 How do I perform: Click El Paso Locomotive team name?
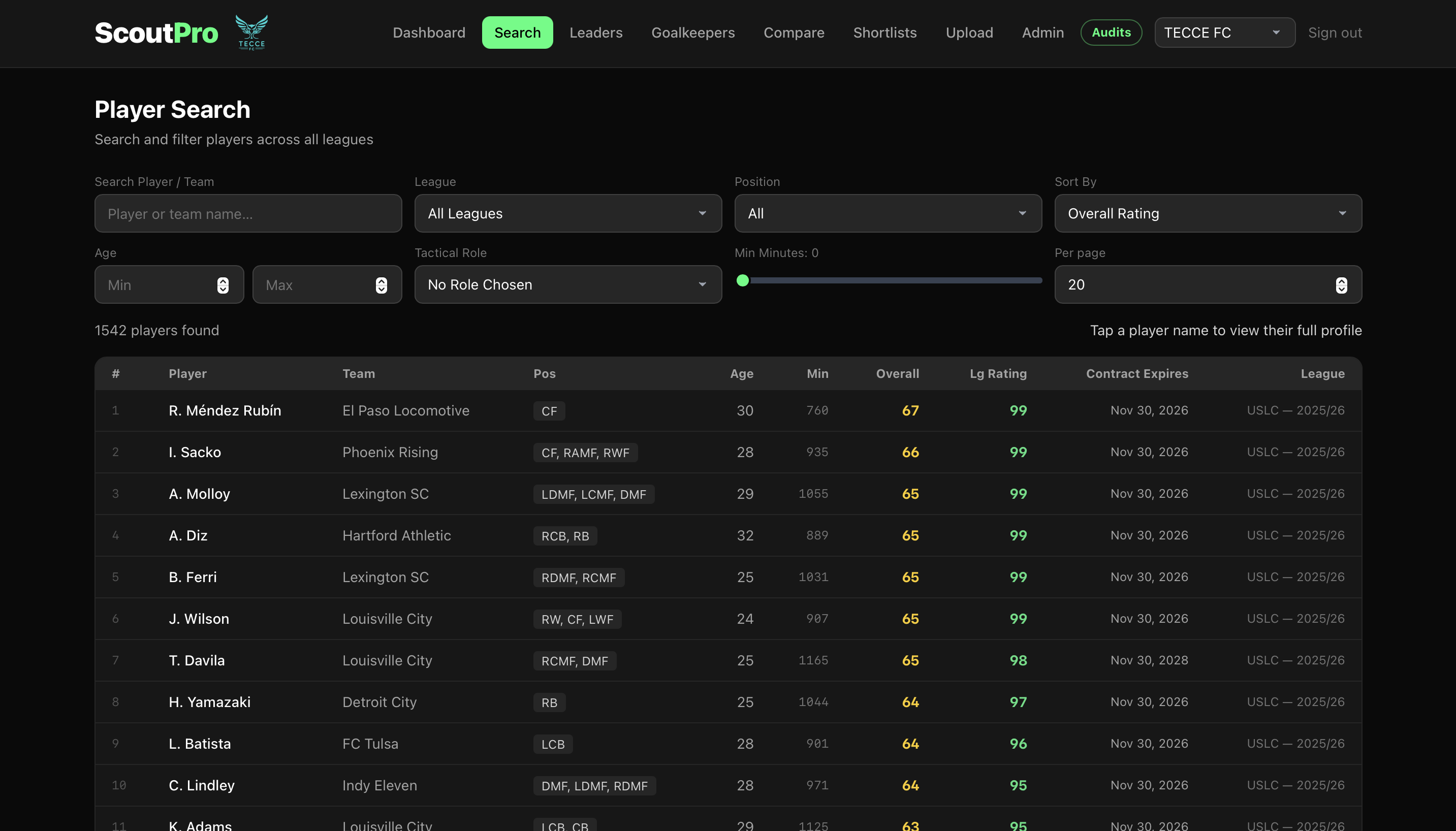click(406, 410)
